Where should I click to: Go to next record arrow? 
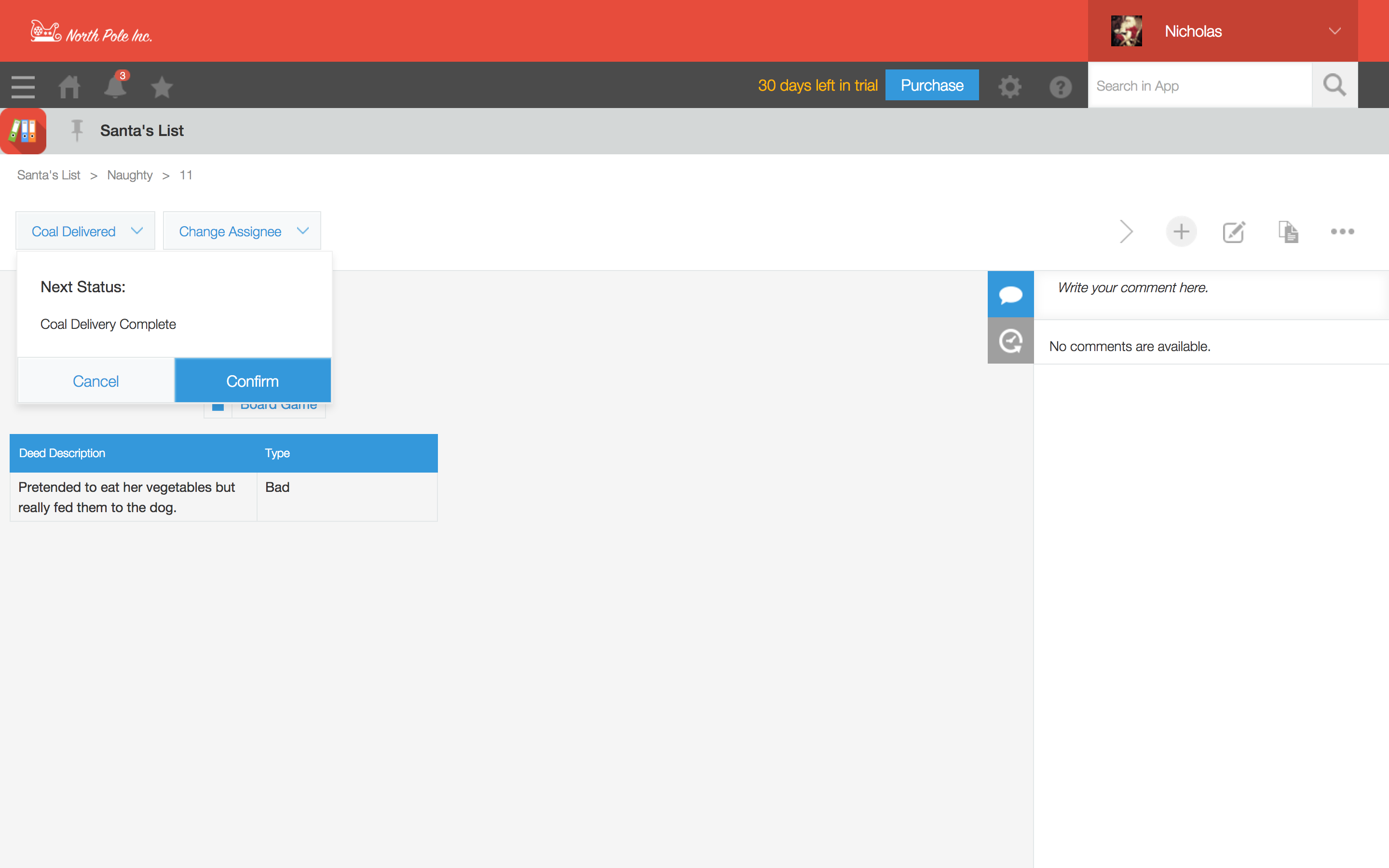pos(1126,231)
